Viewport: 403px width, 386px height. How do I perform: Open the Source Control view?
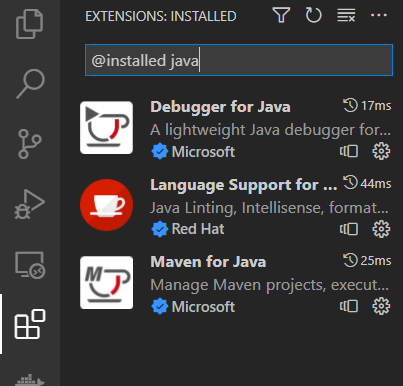30,144
